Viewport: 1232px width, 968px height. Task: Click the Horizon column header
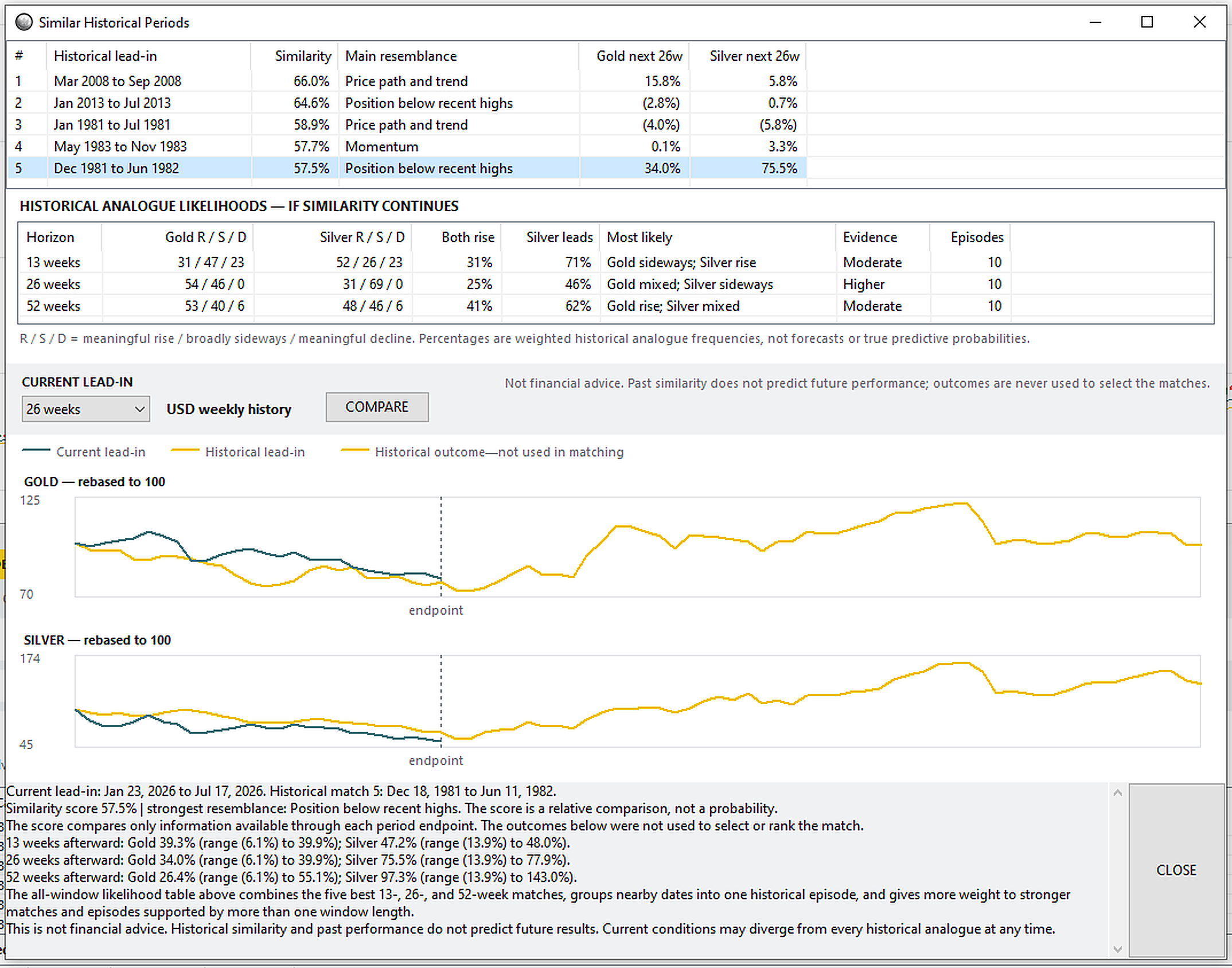coord(60,237)
